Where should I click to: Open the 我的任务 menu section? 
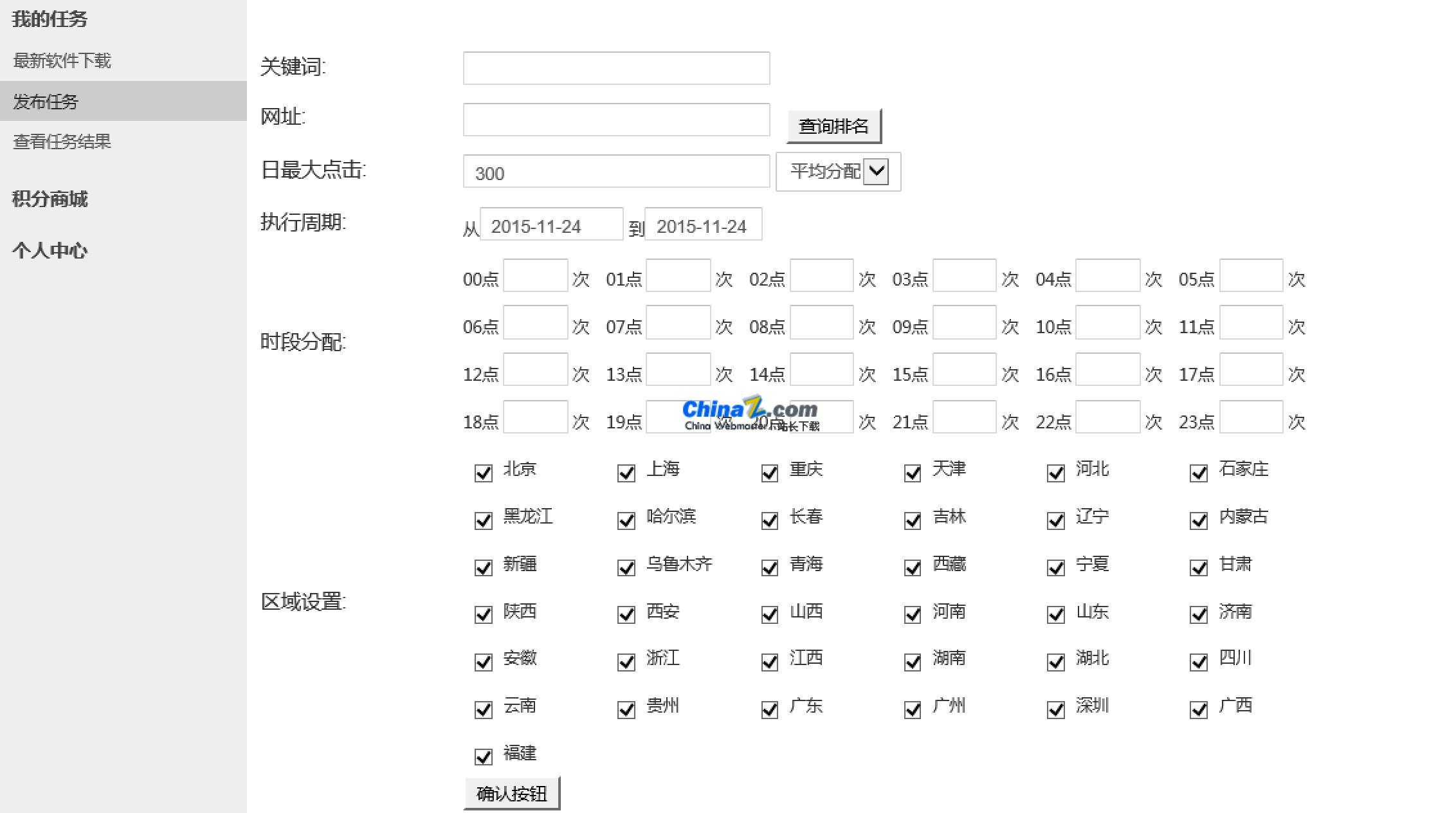50,19
